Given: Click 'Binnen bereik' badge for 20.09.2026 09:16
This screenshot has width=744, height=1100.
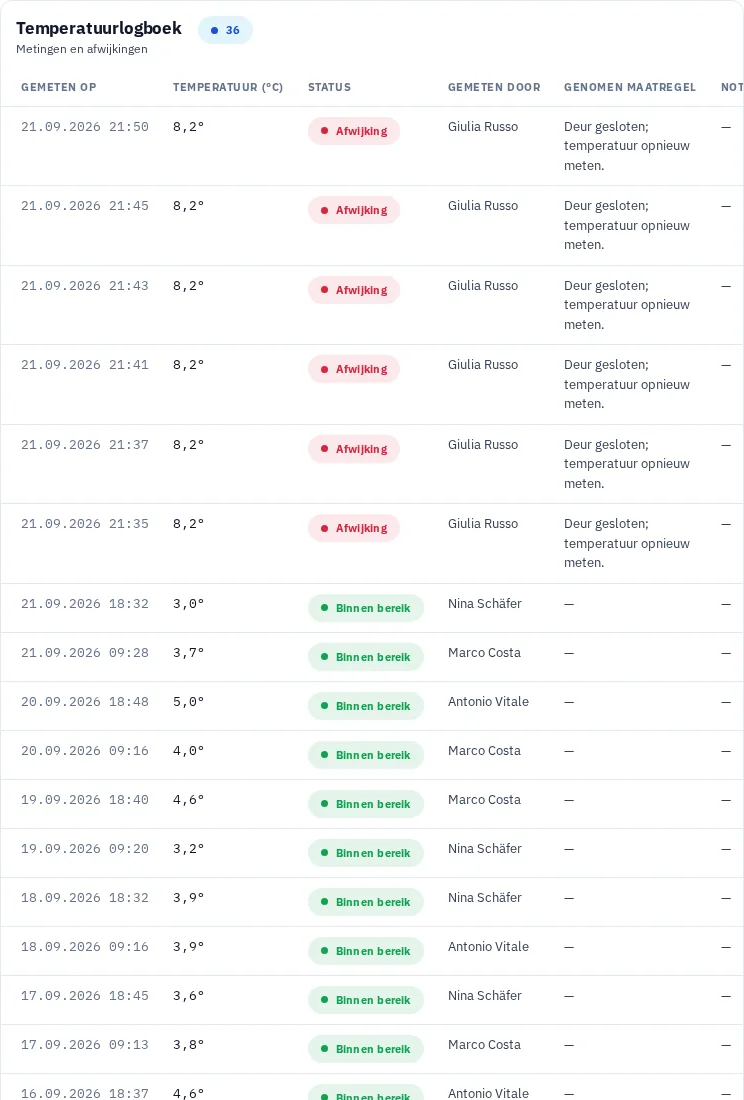Looking at the screenshot, I should (366, 756).
